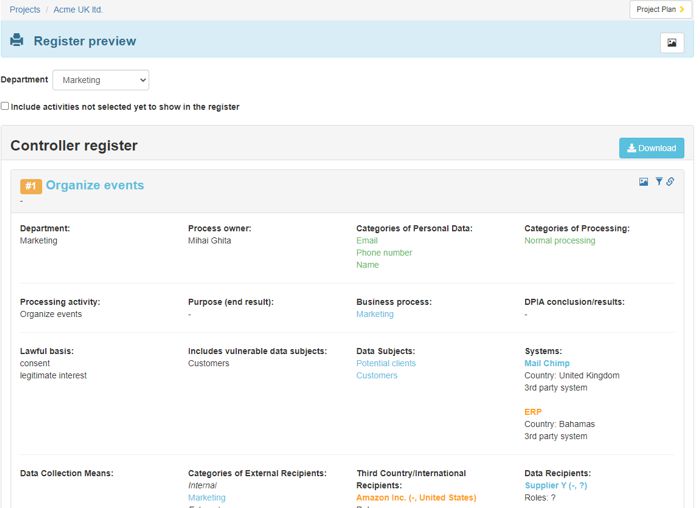
Task: Click the filter icon on Organize events card
Action: click(659, 182)
